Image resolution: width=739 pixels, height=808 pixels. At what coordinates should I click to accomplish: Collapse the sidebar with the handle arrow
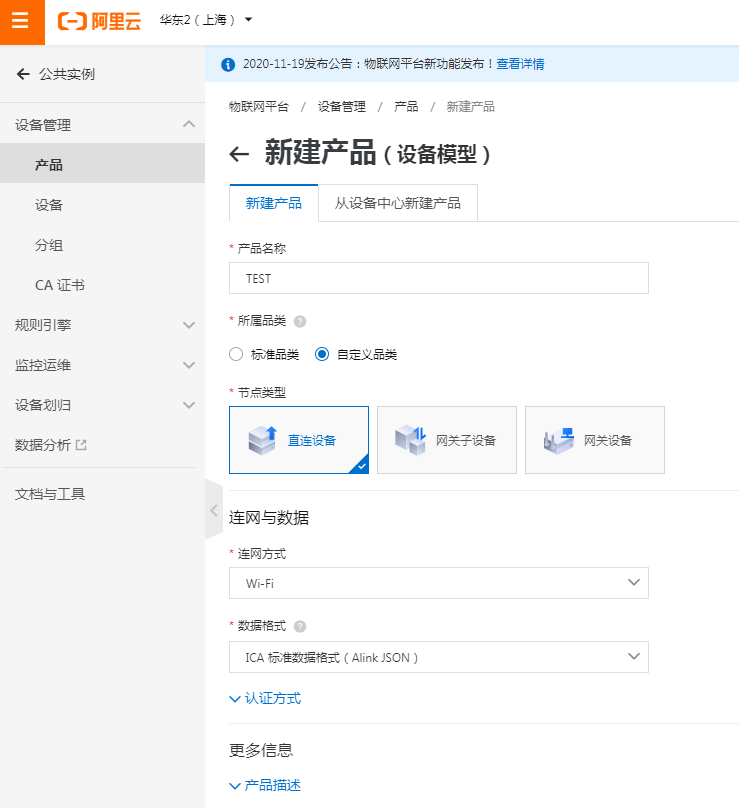(x=214, y=510)
